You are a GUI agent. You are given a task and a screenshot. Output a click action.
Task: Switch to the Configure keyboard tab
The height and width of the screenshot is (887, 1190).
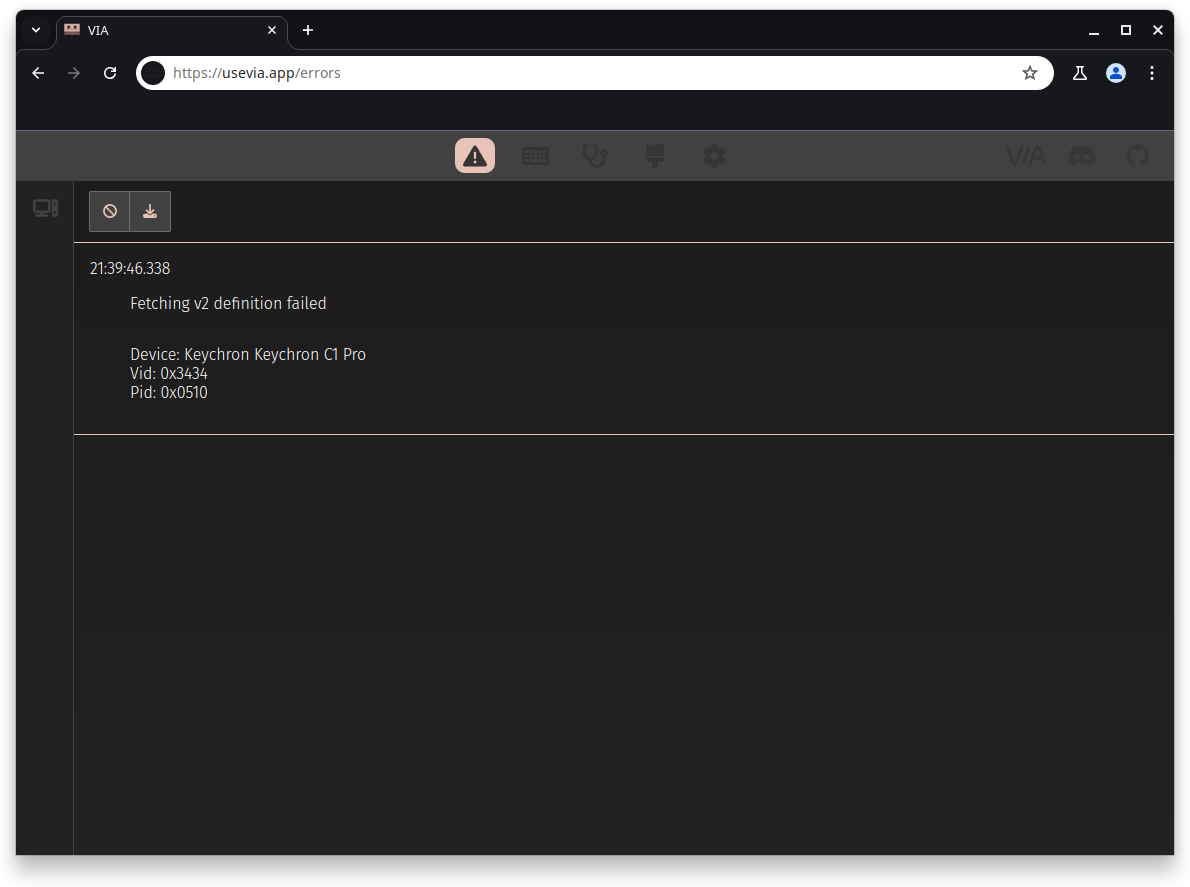pyautogui.click(x=535, y=156)
